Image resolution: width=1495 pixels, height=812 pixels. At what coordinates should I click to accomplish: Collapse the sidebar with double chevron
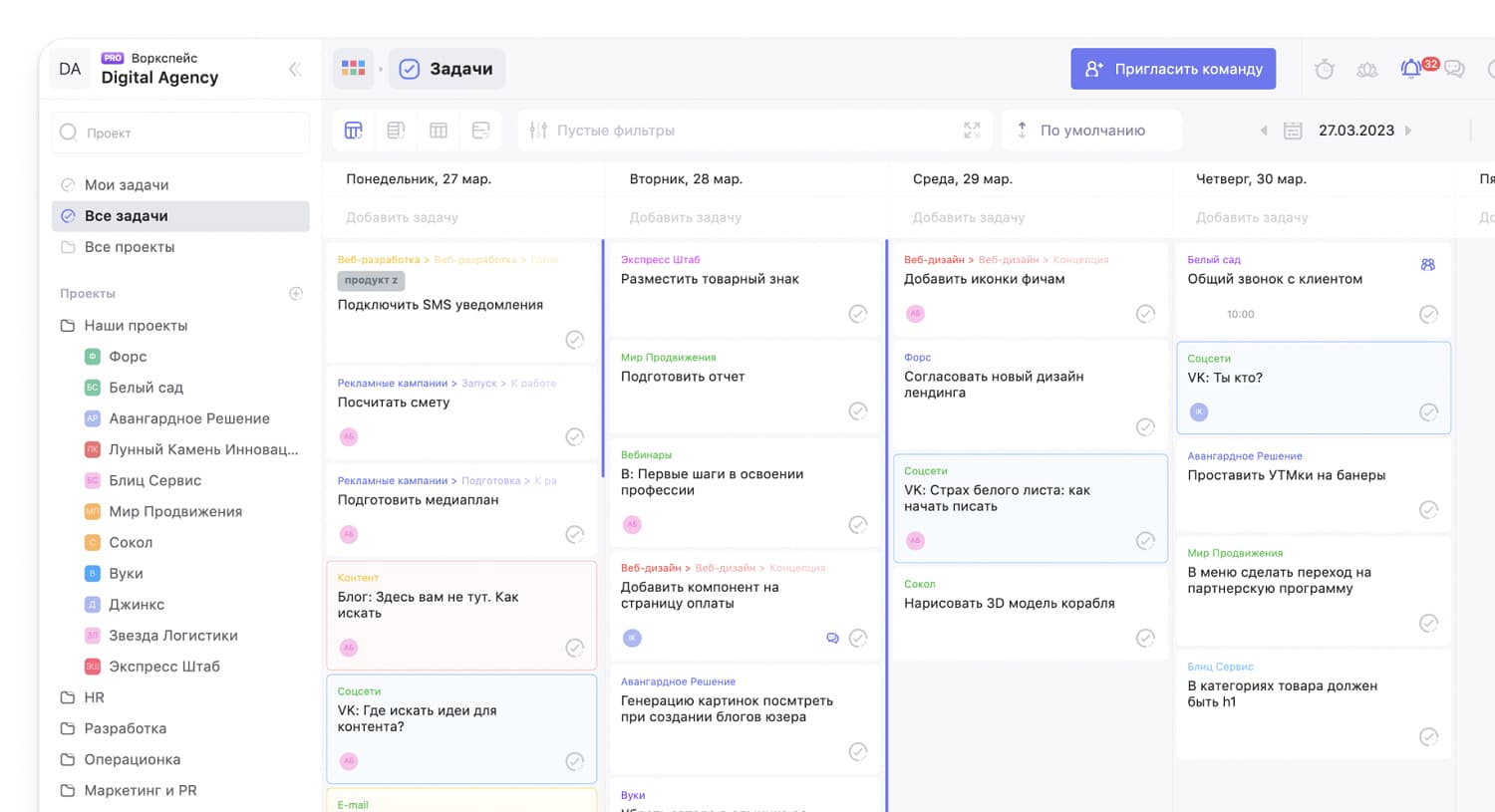coord(295,69)
